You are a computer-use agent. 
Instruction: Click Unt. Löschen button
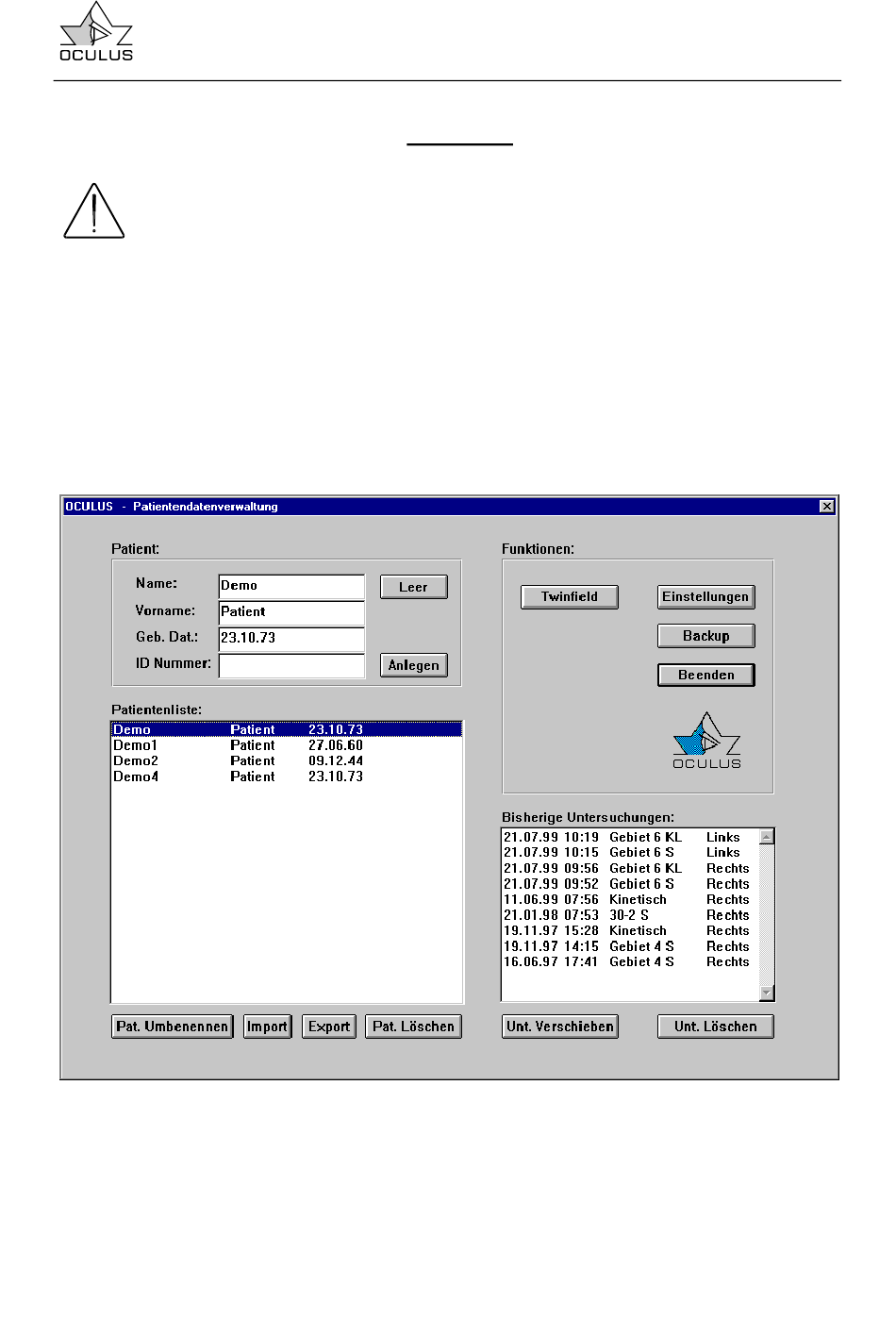(715, 1027)
